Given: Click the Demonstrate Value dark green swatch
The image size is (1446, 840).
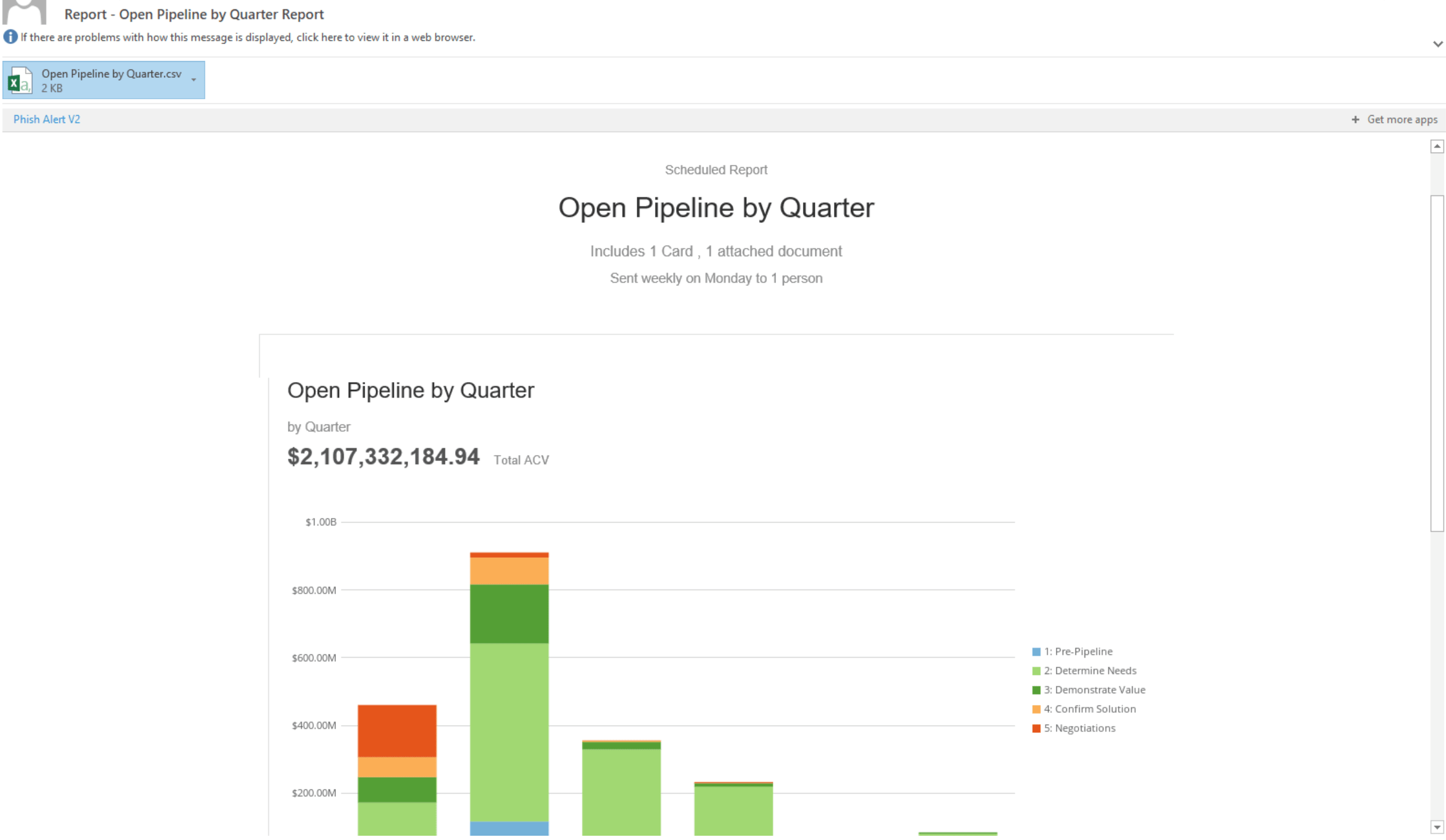Looking at the screenshot, I should pos(1036,690).
